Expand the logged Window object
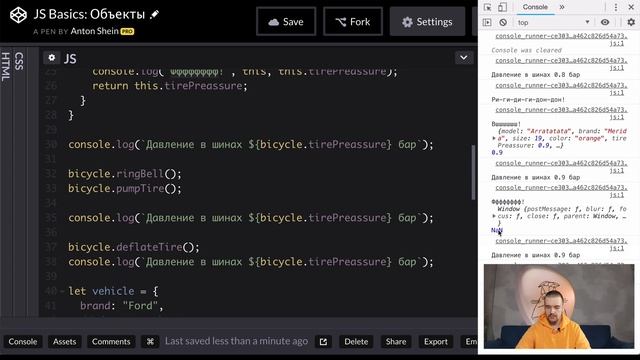Viewport: 640px width, 360px height. coord(494,216)
